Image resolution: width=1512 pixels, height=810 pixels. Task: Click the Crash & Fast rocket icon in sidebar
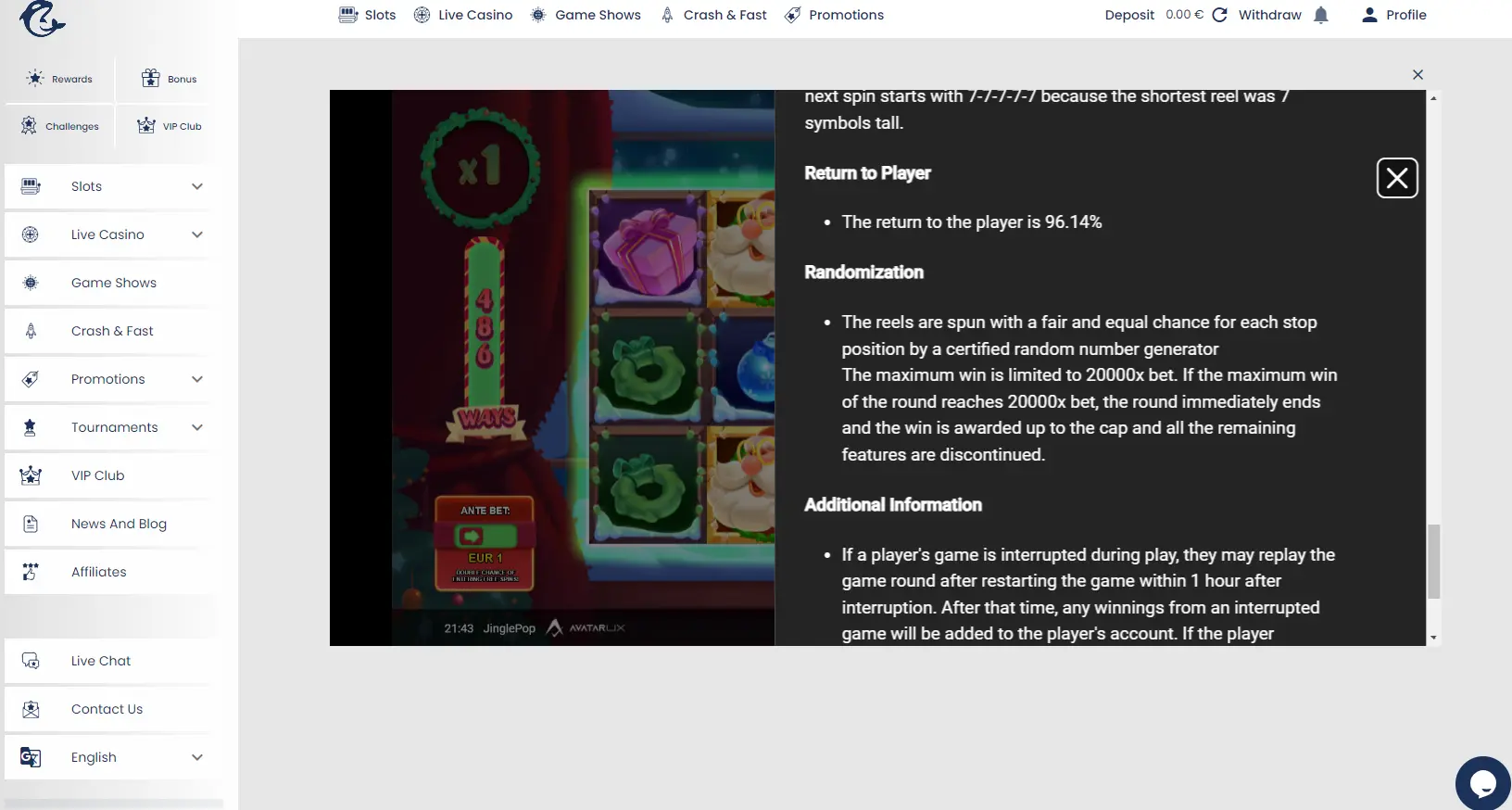pos(31,331)
